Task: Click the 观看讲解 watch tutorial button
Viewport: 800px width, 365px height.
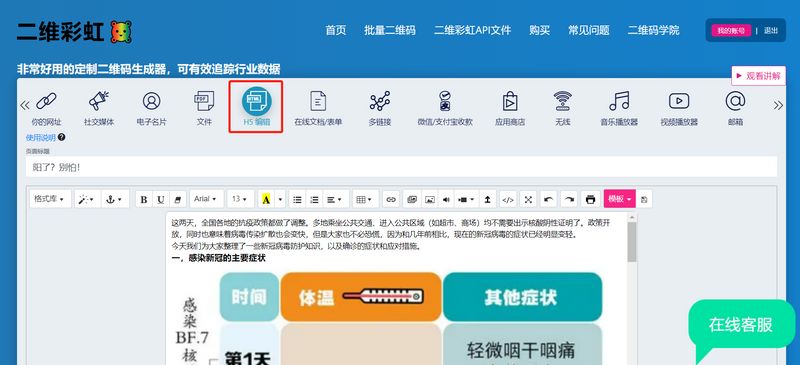Action: pyautogui.click(x=758, y=76)
